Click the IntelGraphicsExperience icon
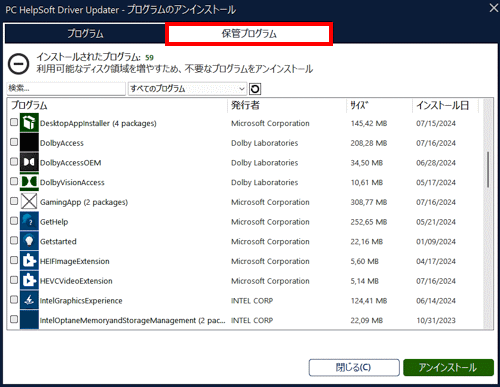This screenshot has height=387, width=500. coord(29,300)
